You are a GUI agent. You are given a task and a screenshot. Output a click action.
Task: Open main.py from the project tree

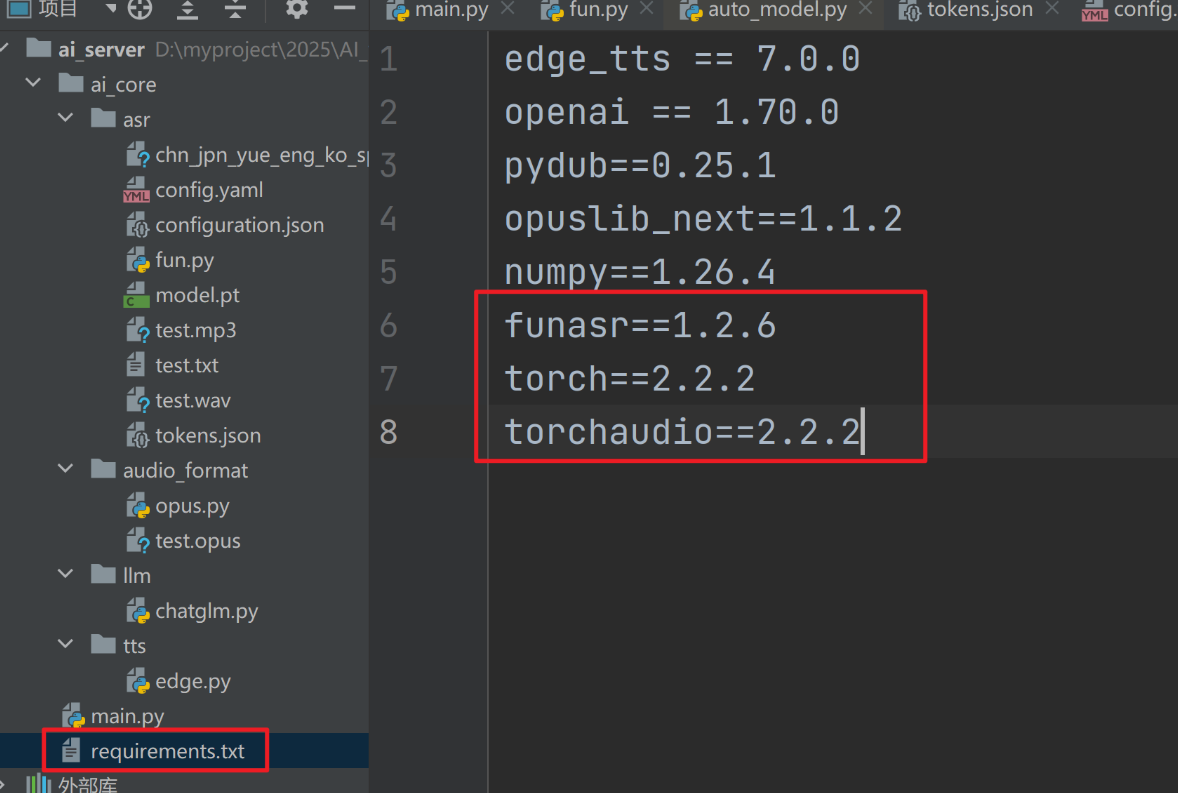[127, 716]
